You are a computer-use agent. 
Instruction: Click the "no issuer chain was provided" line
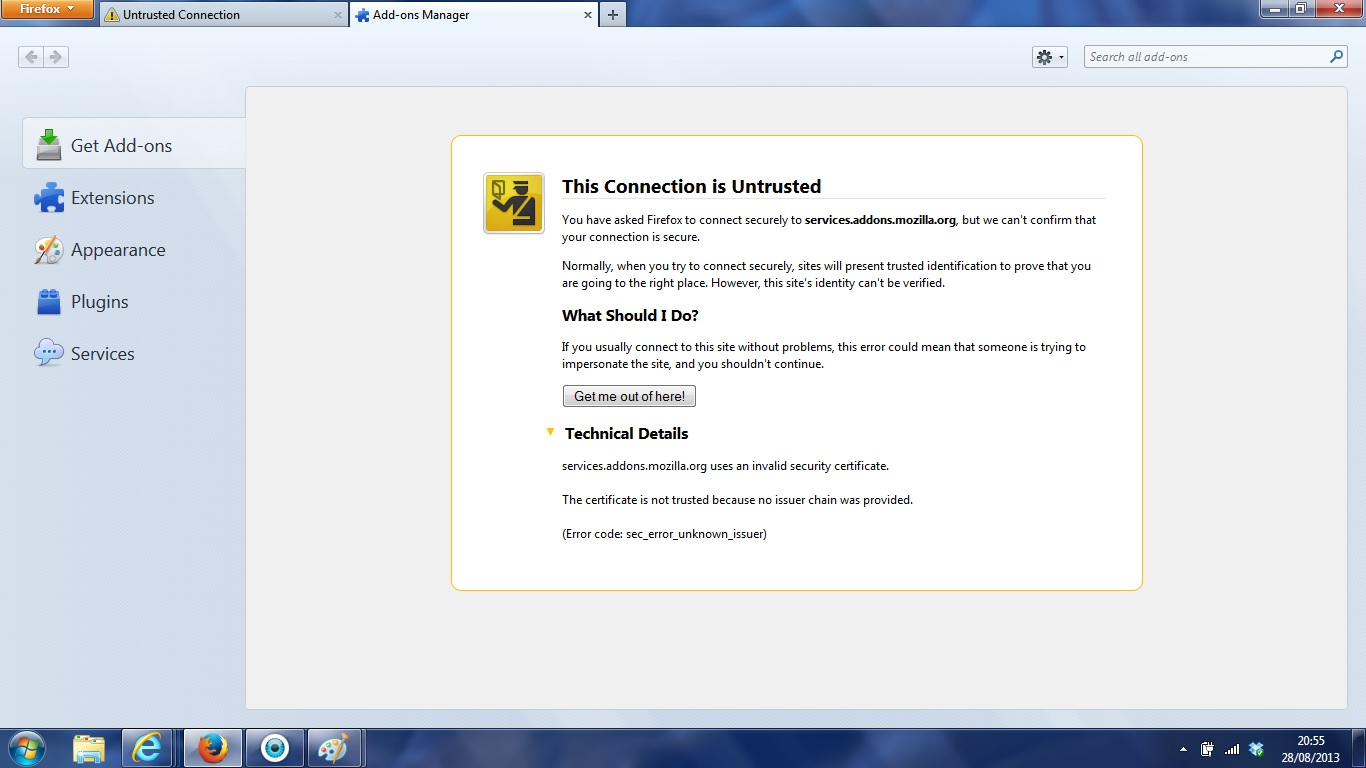[737, 500]
